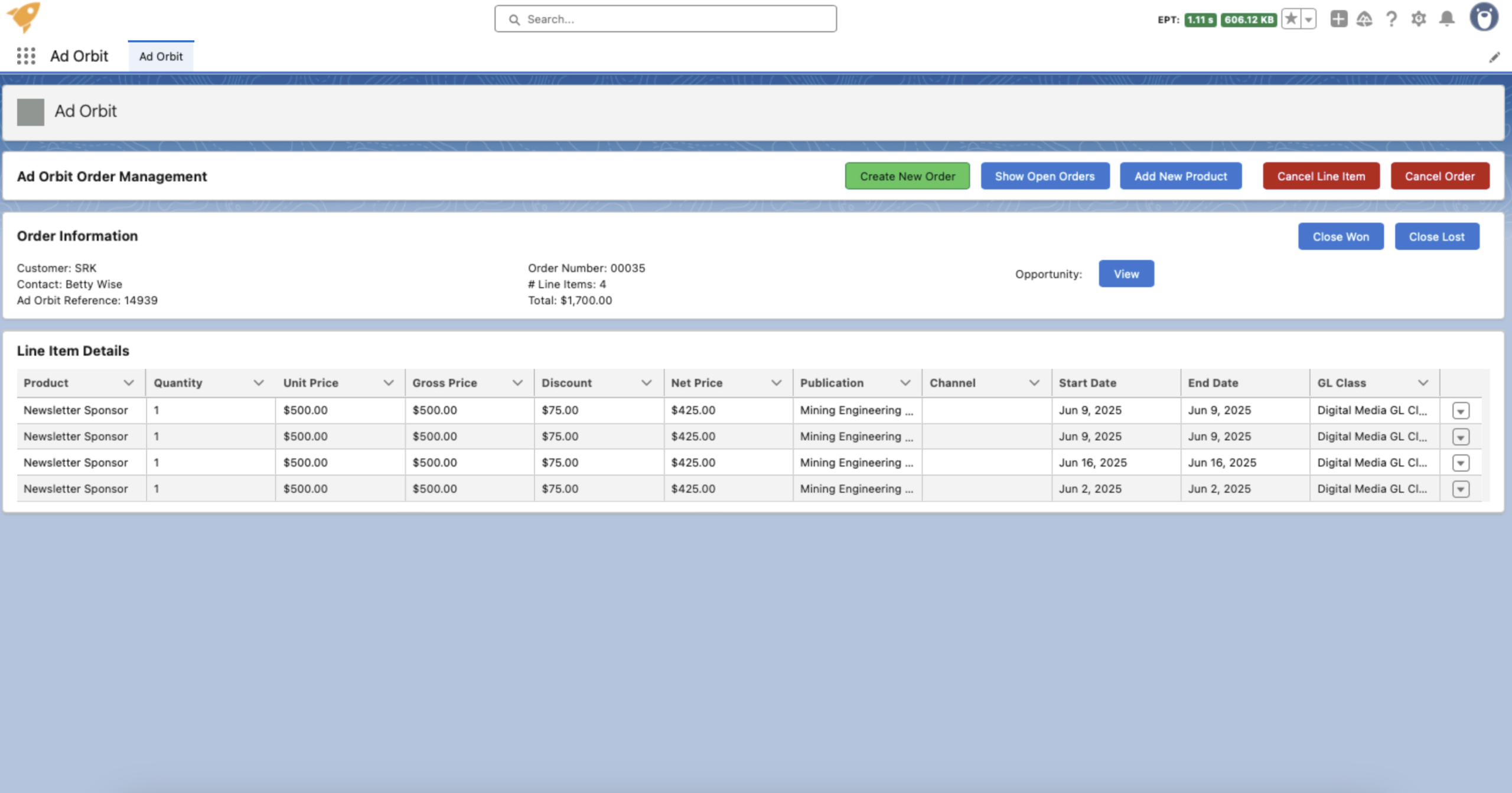1512x793 pixels.
Task: Click Customer: SRK text
Action: 56,268
